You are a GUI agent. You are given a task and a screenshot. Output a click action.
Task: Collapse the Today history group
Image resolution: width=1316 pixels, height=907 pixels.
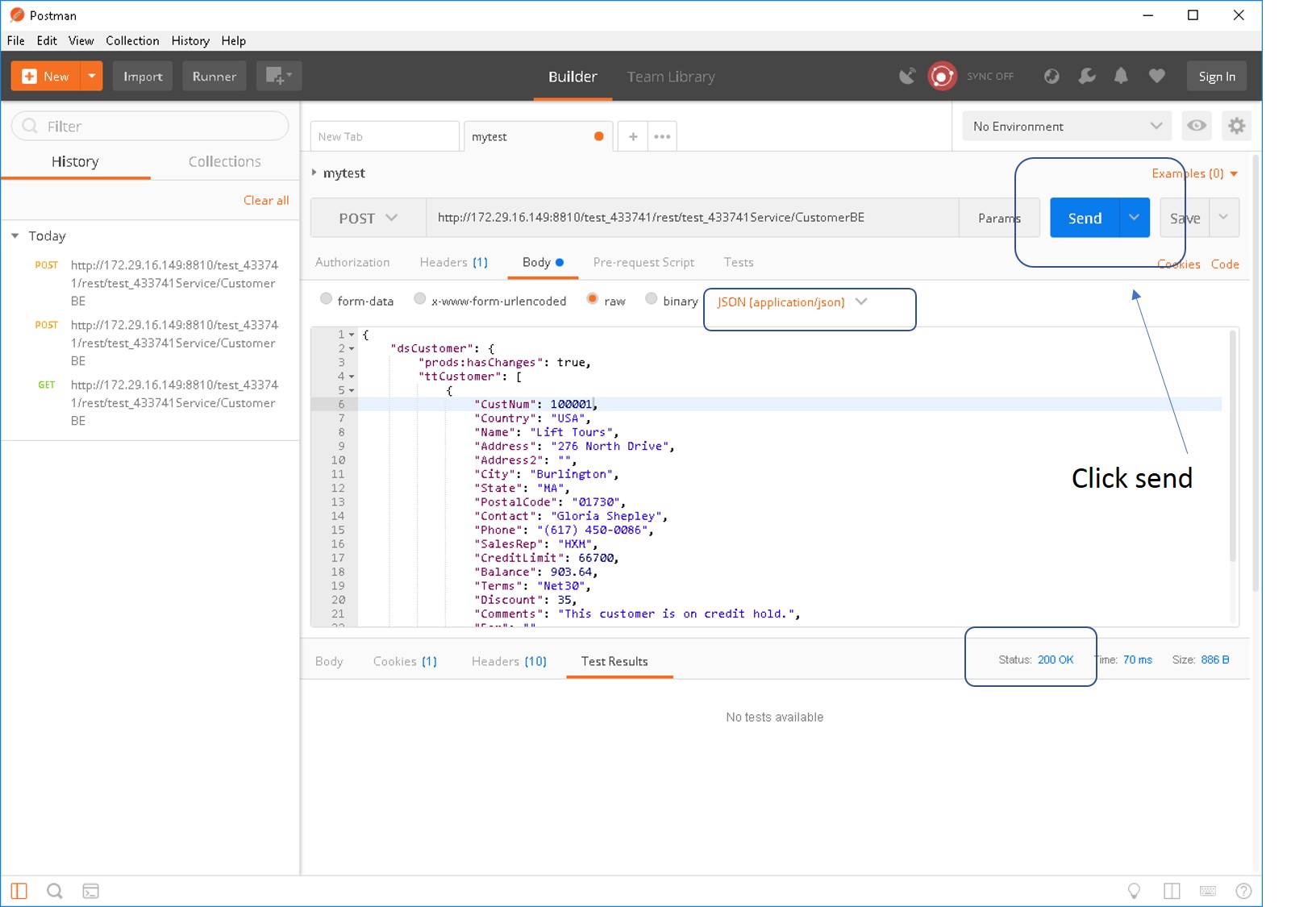pyautogui.click(x=15, y=235)
